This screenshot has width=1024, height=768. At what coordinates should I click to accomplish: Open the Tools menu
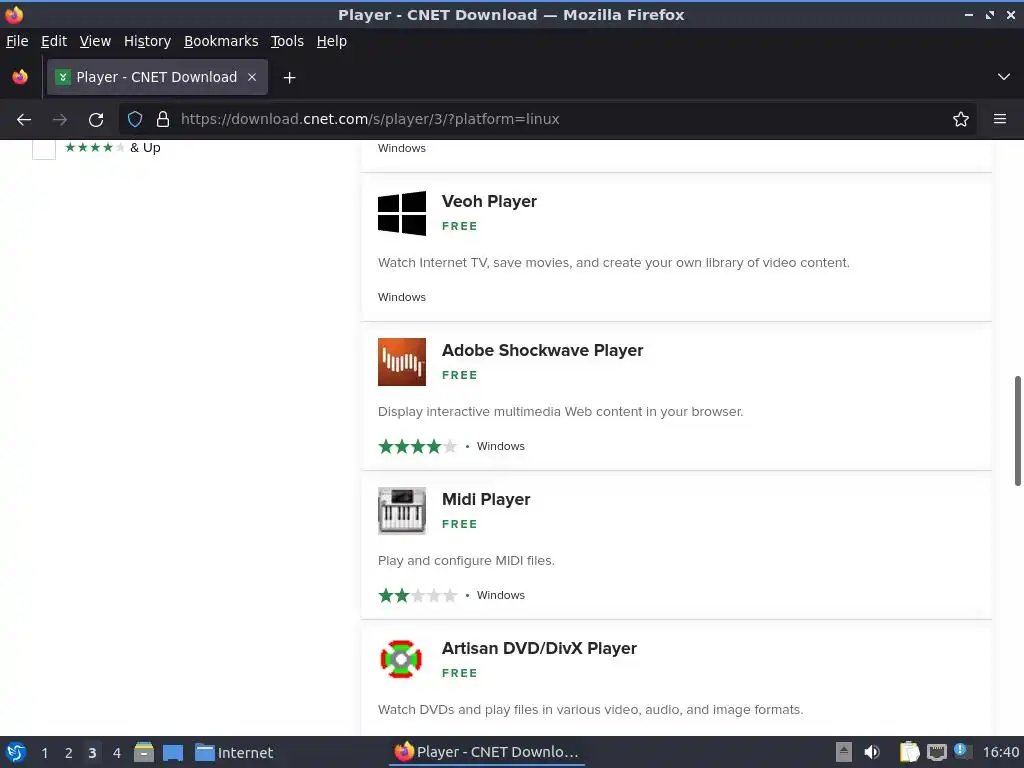(287, 41)
